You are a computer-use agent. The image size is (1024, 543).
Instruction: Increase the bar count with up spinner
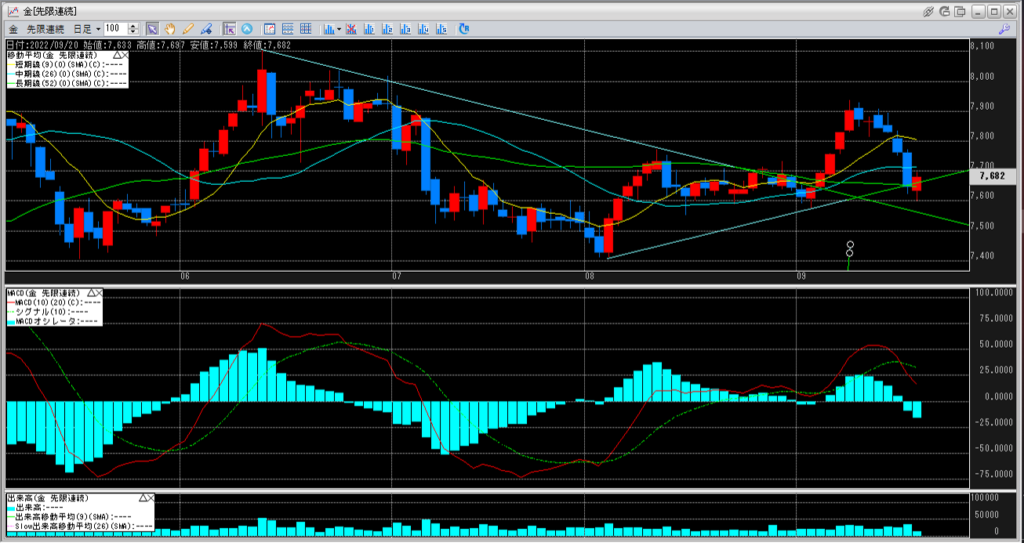(x=133, y=26)
